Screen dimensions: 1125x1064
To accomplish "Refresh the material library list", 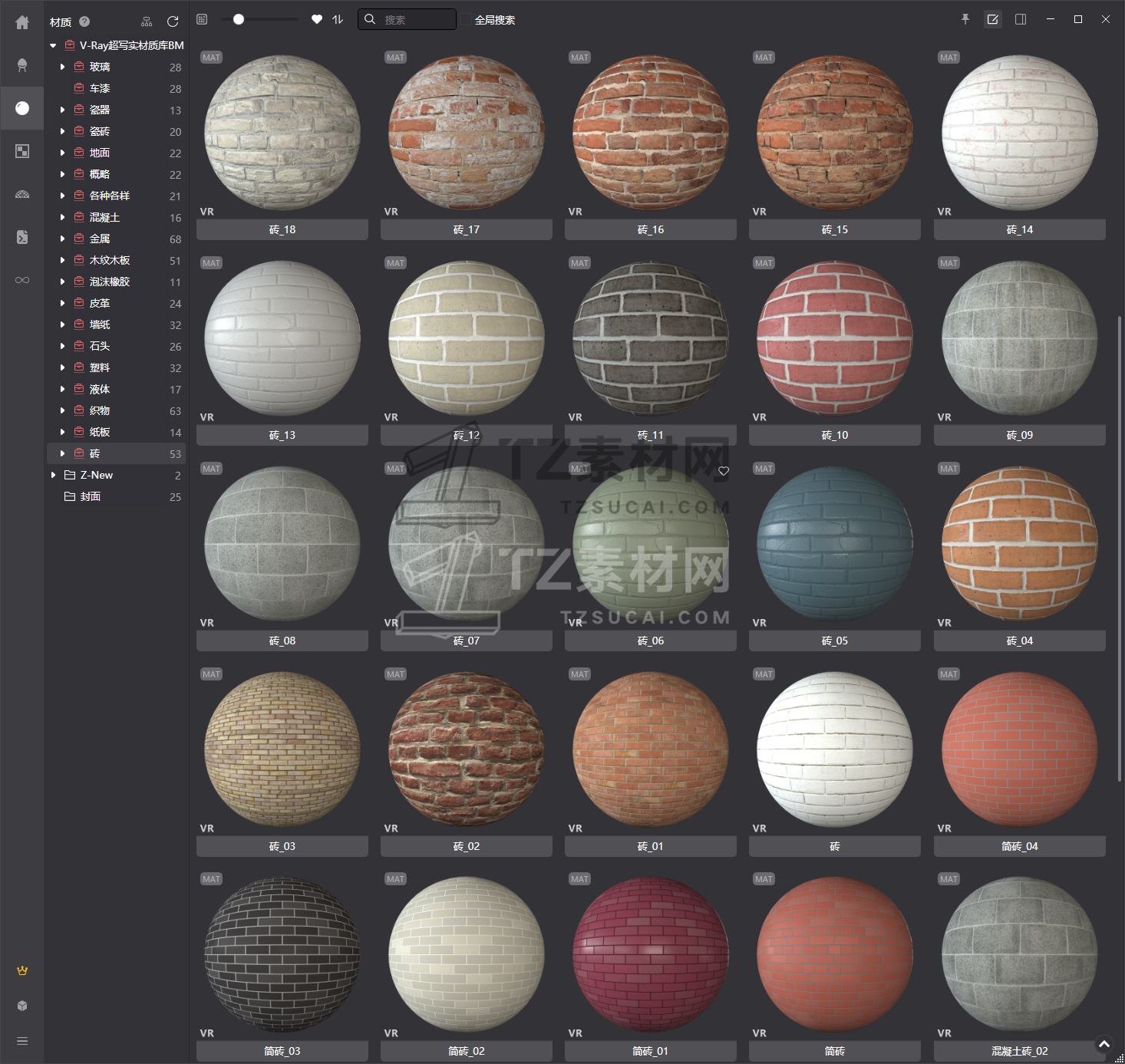I will point(173,21).
